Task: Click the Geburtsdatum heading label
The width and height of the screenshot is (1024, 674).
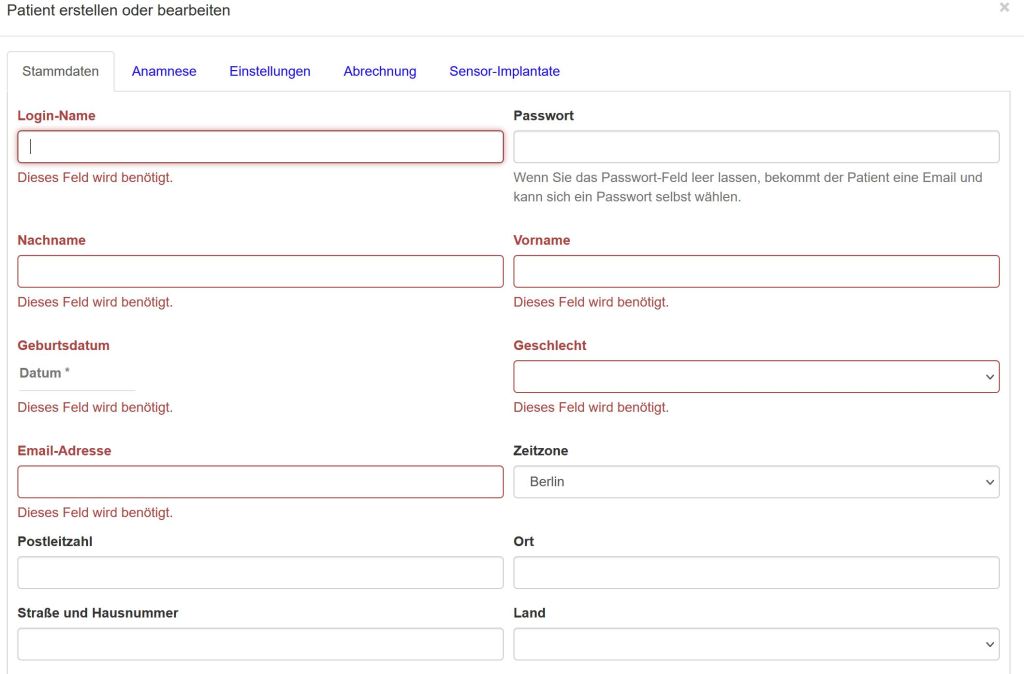Action: (x=64, y=346)
